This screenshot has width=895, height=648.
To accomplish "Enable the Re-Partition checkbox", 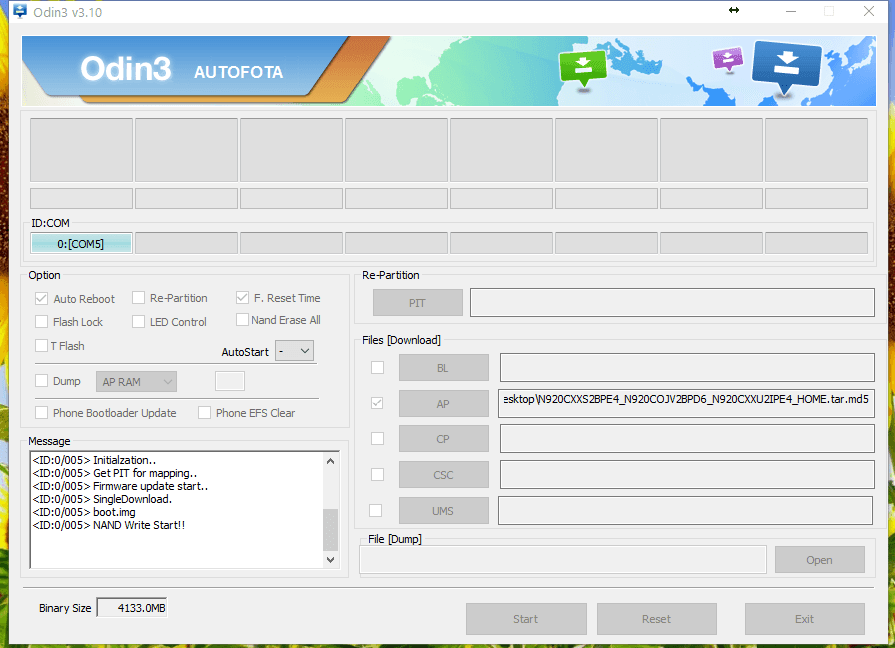I will (138, 298).
